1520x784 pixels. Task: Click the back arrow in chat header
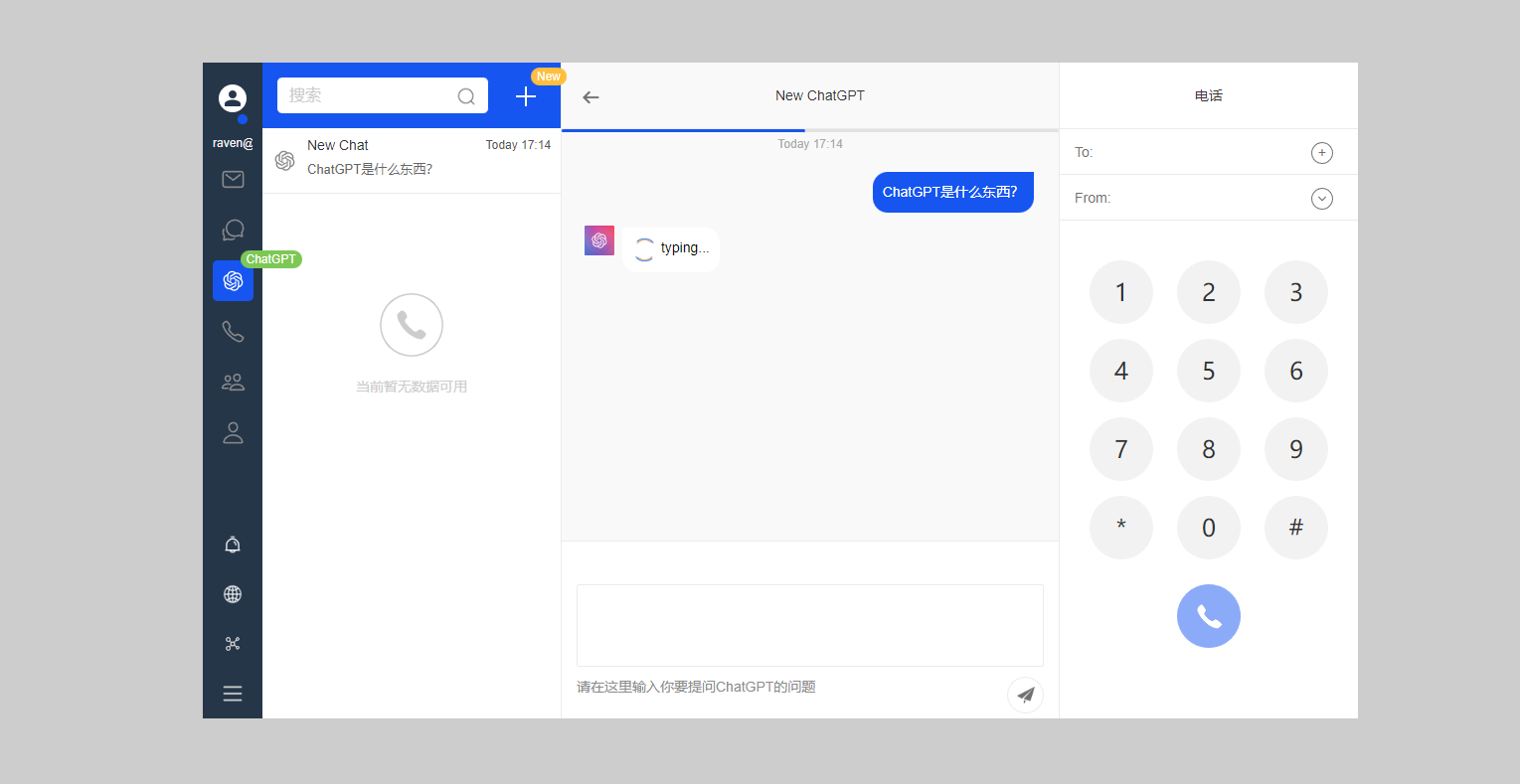[591, 96]
